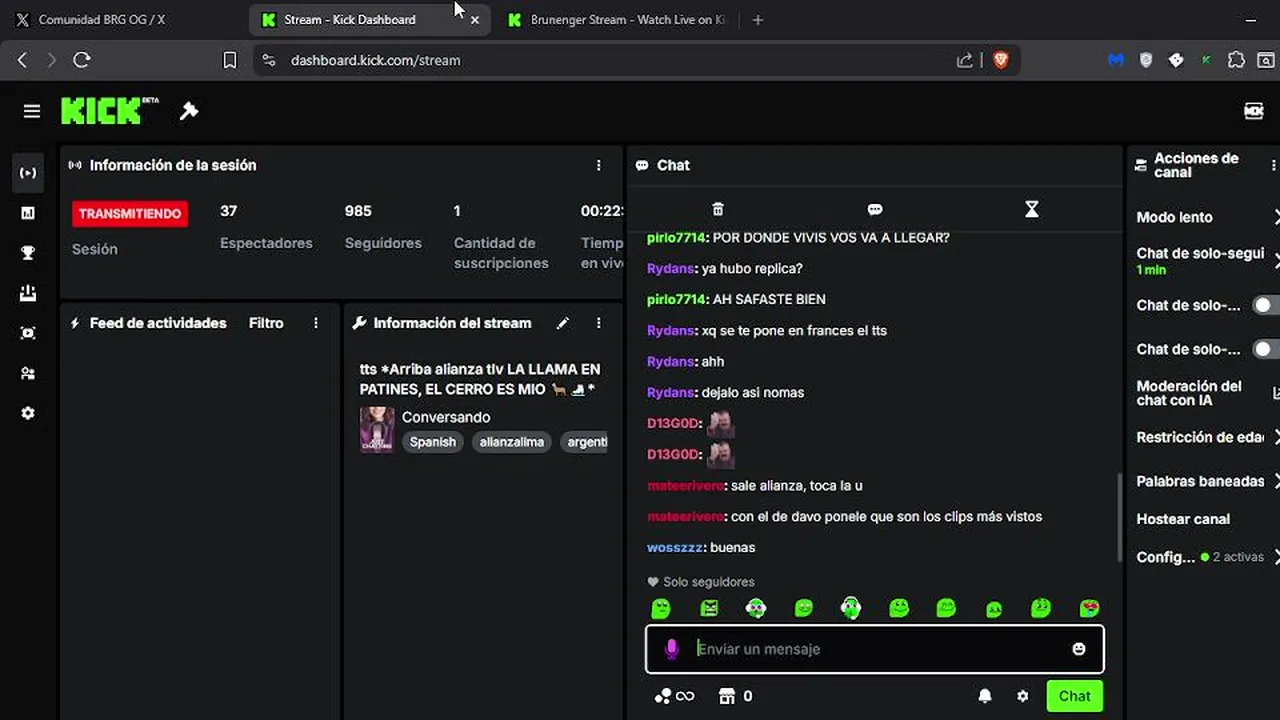
Task: Insert the green emote with headphones
Action: tap(851, 607)
